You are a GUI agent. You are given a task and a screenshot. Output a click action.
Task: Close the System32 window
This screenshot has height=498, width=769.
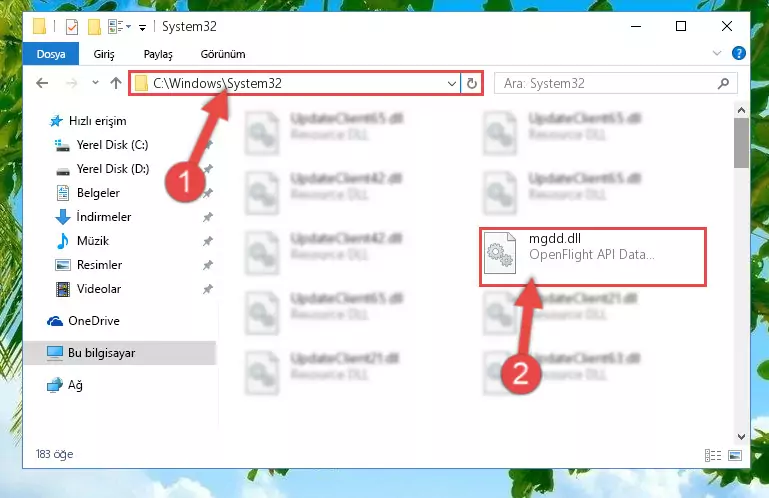[x=727, y=26]
